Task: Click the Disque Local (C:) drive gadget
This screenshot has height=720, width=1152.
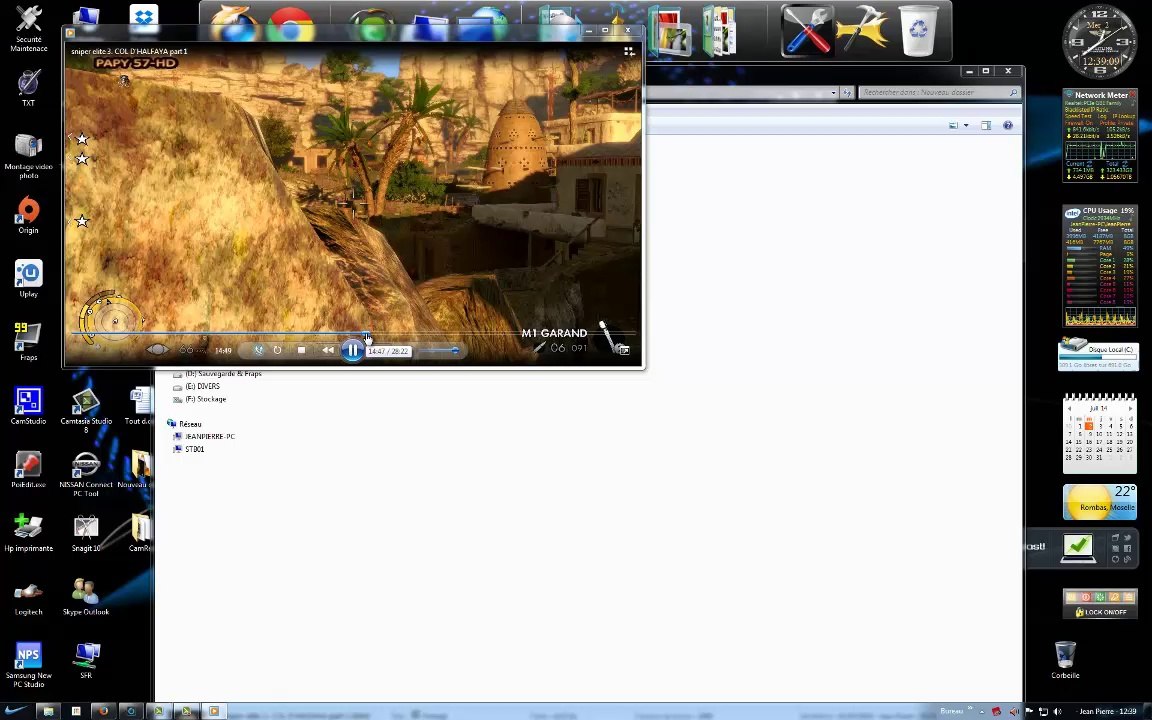Action: coord(1098,354)
